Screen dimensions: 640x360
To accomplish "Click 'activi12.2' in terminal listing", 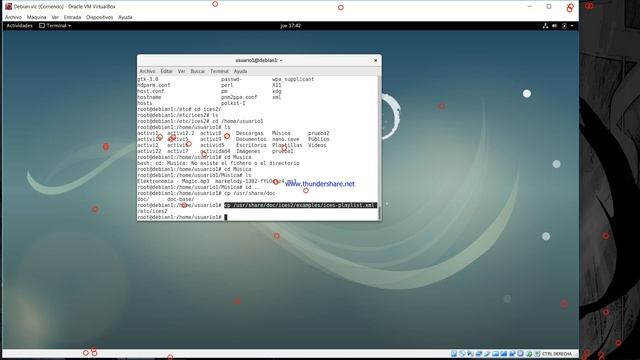I will tap(181, 133).
